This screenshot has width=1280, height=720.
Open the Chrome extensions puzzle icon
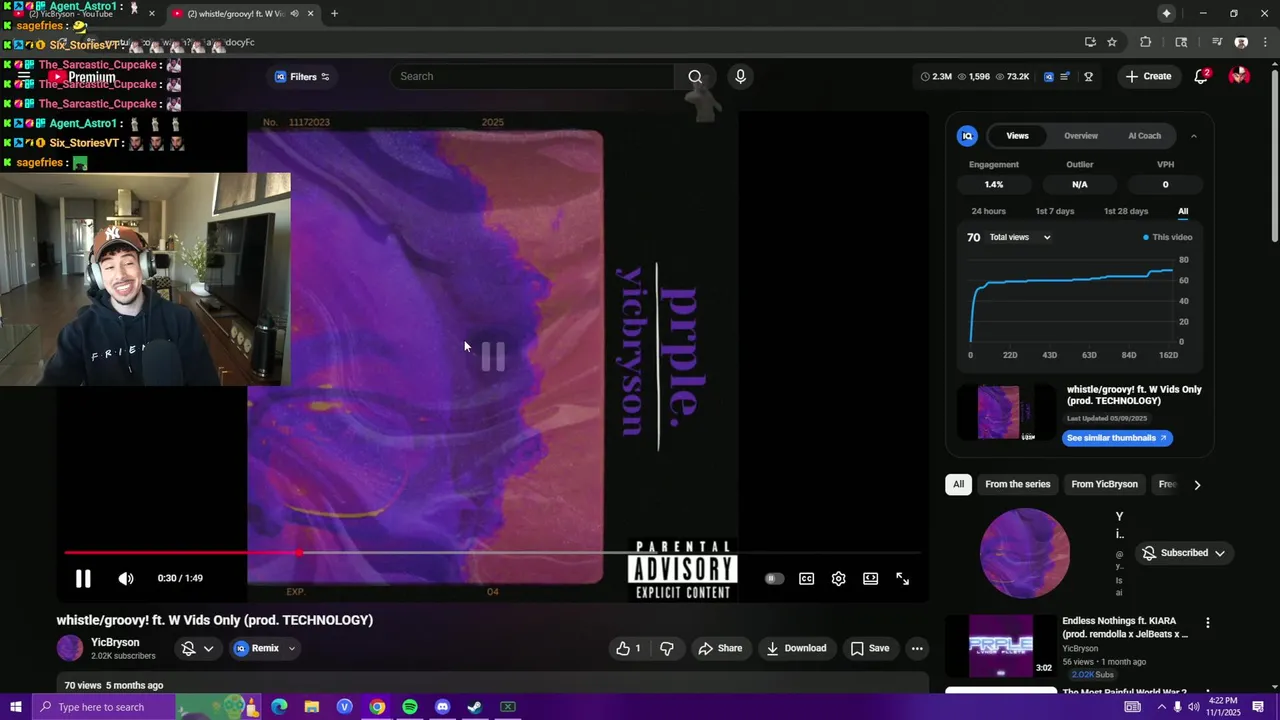coord(1146,42)
